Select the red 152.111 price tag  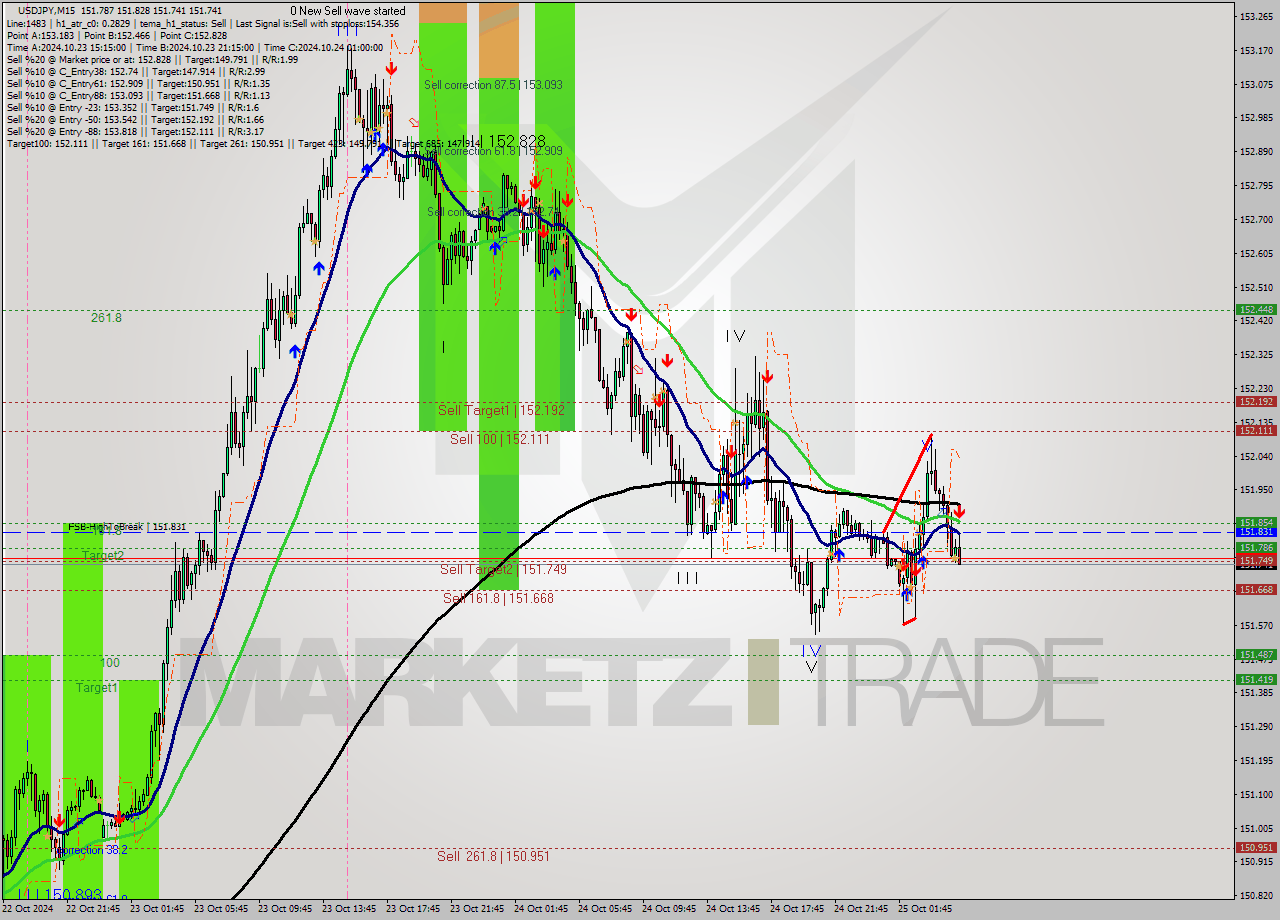(1256, 431)
